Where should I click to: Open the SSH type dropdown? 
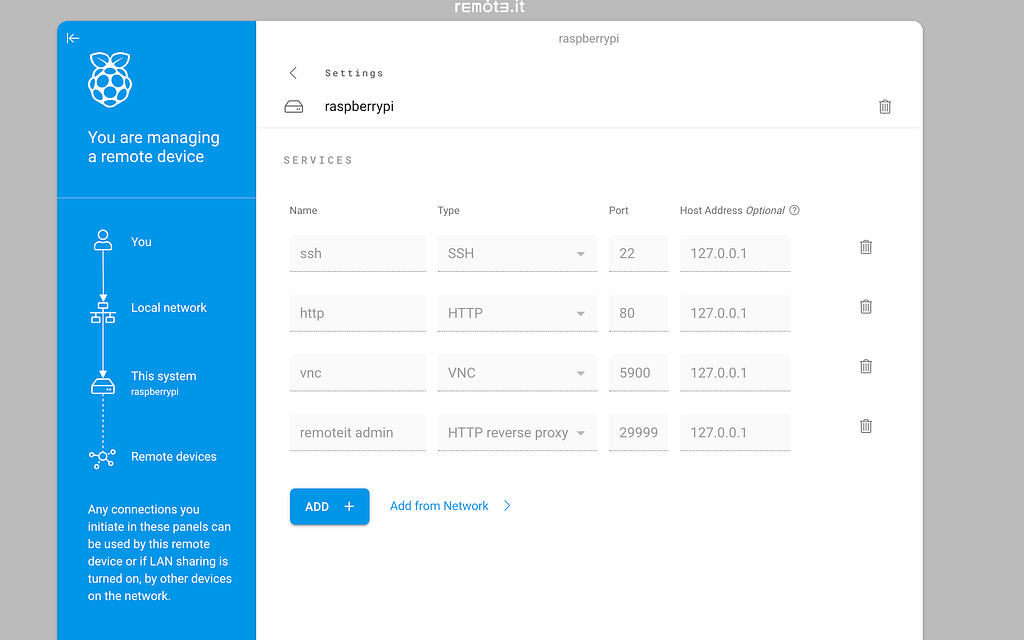[580, 254]
